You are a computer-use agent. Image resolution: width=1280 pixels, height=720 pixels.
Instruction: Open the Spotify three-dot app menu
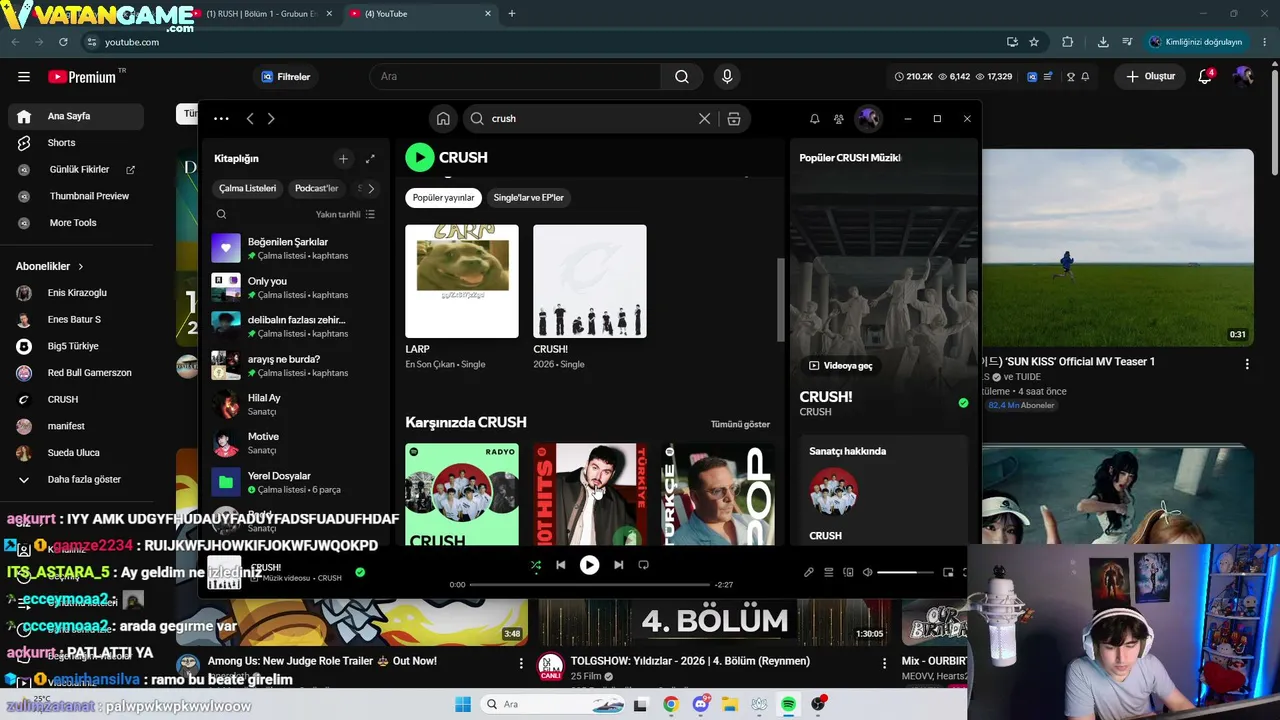click(221, 118)
